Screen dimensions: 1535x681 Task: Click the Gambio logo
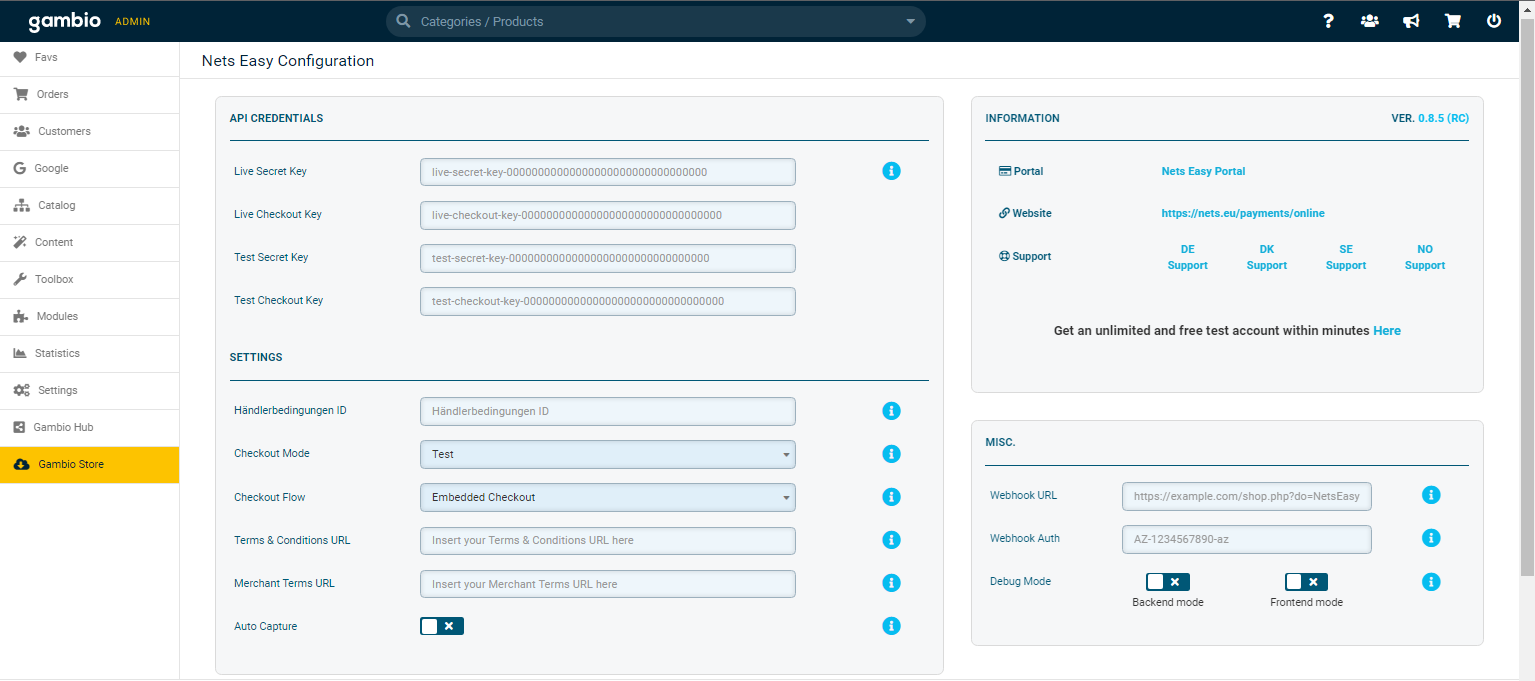[x=66, y=21]
